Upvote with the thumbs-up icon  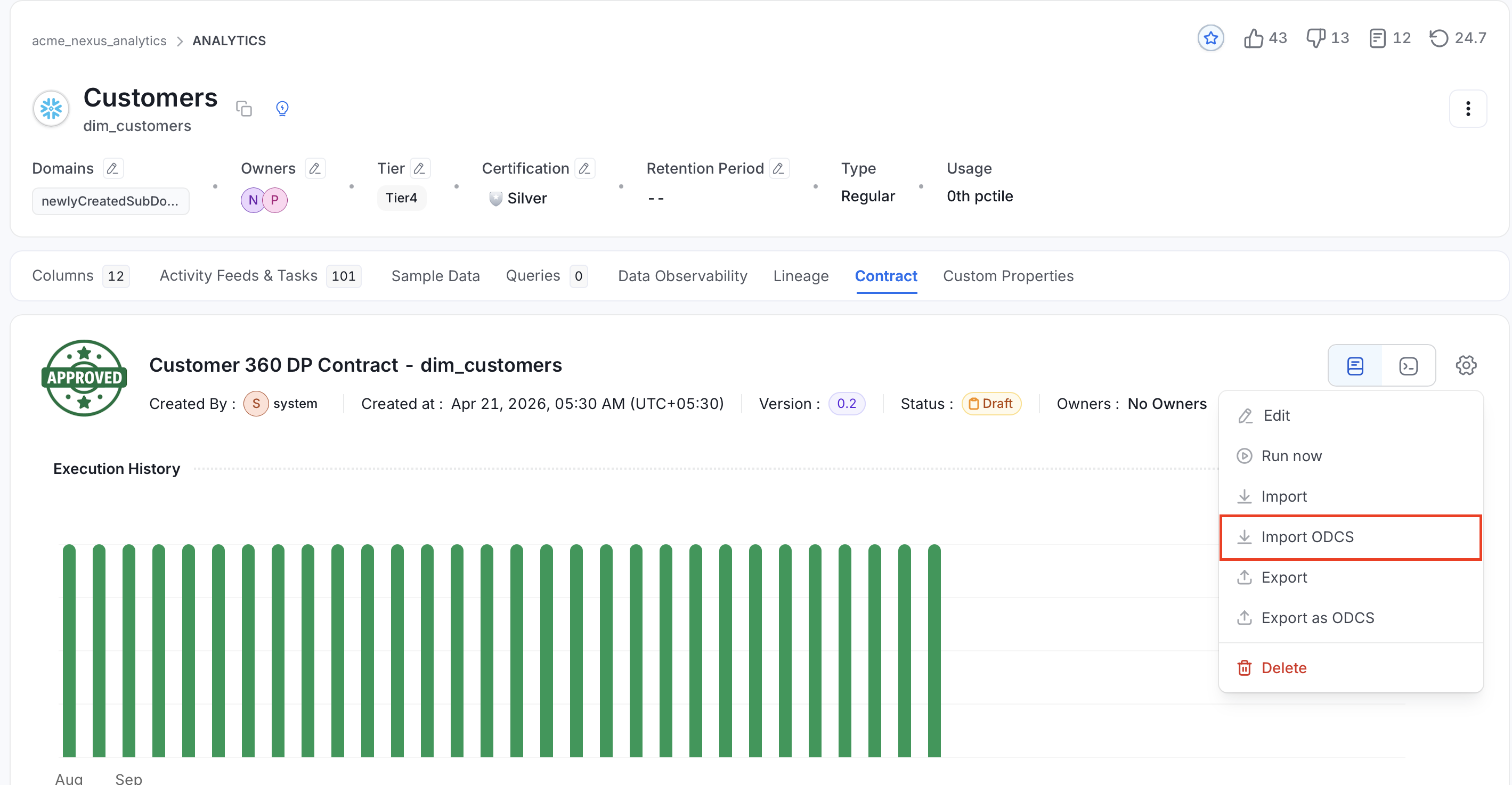(1253, 38)
